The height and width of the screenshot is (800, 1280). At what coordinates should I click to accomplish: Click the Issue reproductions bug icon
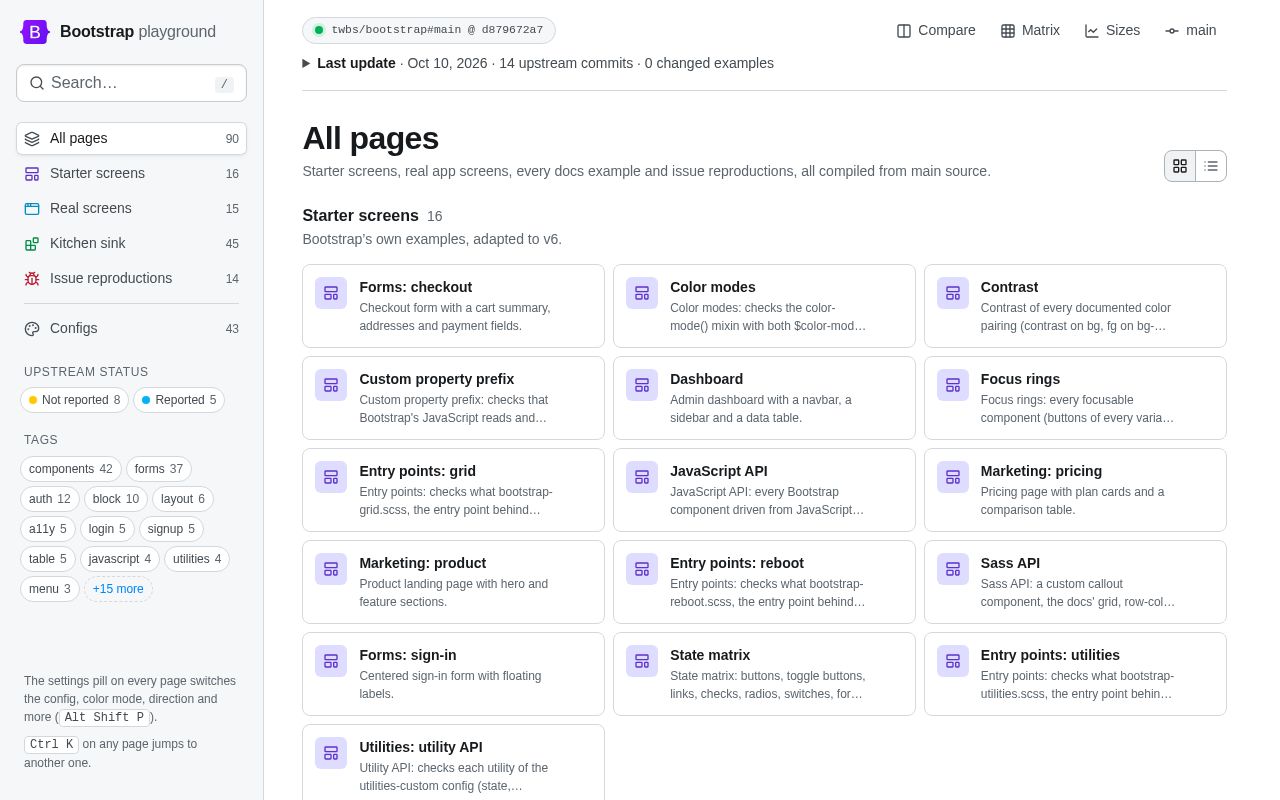click(32, 279)
